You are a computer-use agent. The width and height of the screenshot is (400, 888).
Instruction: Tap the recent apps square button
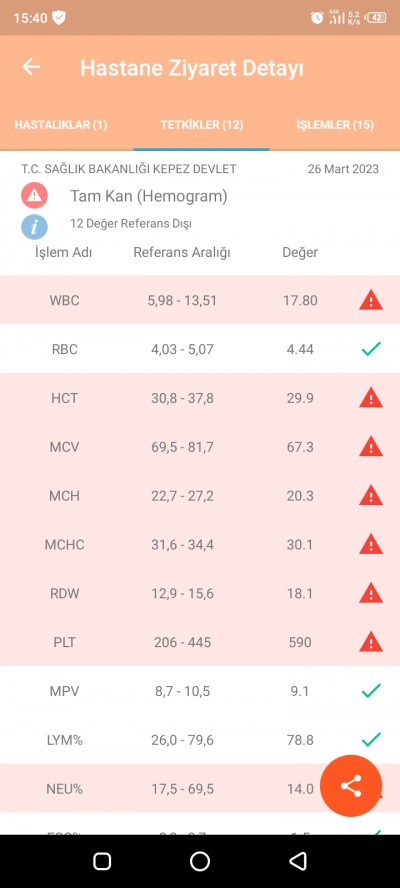pos(102,861)
